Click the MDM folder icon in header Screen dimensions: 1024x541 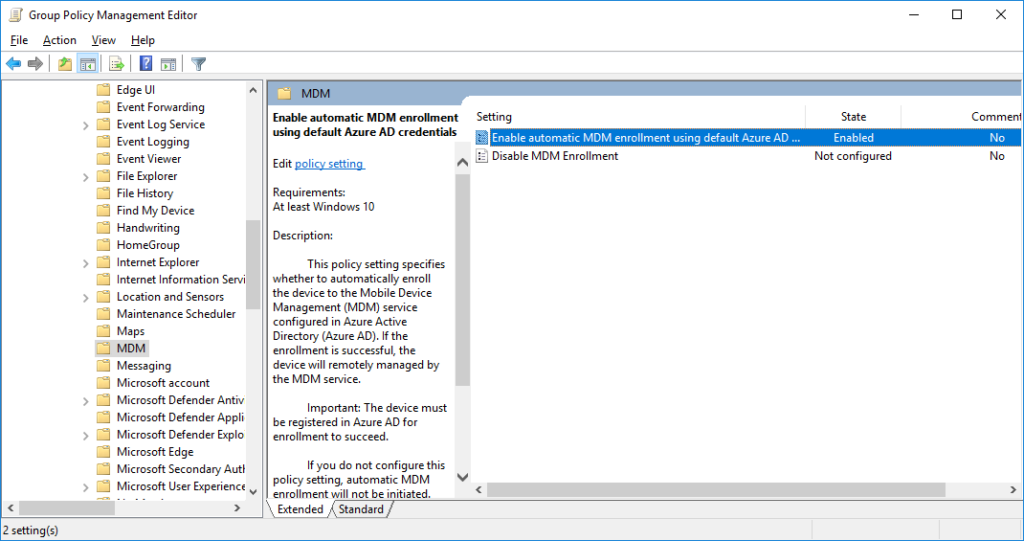(284, 93)
